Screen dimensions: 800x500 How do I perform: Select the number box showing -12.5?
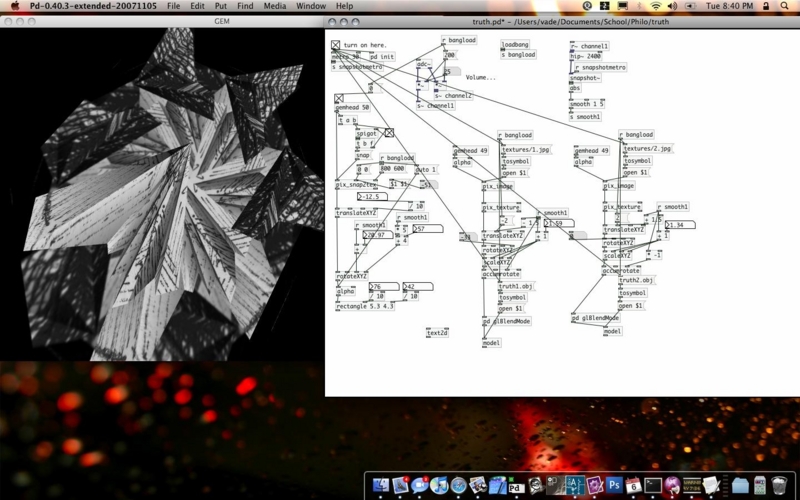[372, 196]
